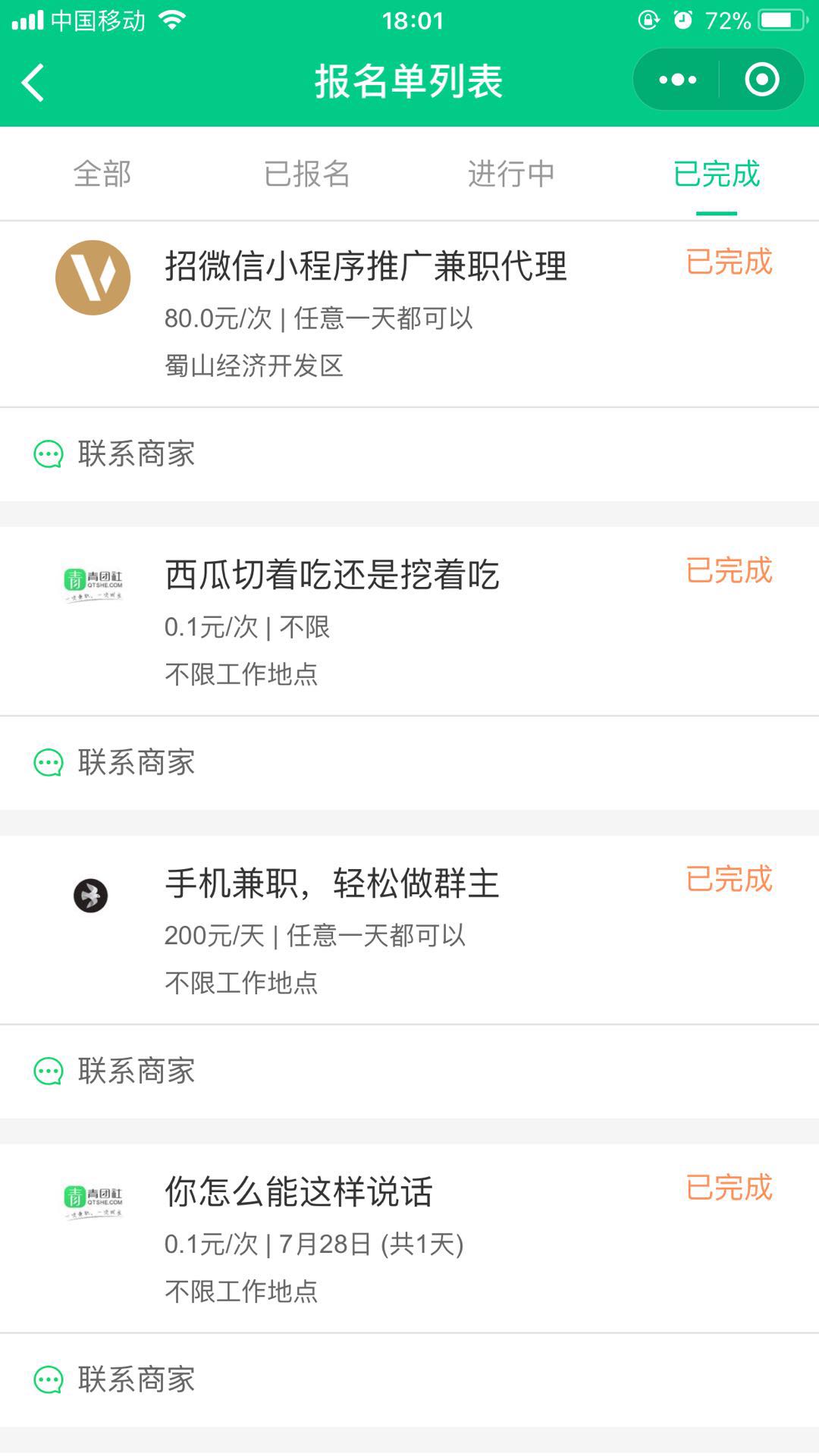Open the mini program more-options menu

tap(677, 80)
